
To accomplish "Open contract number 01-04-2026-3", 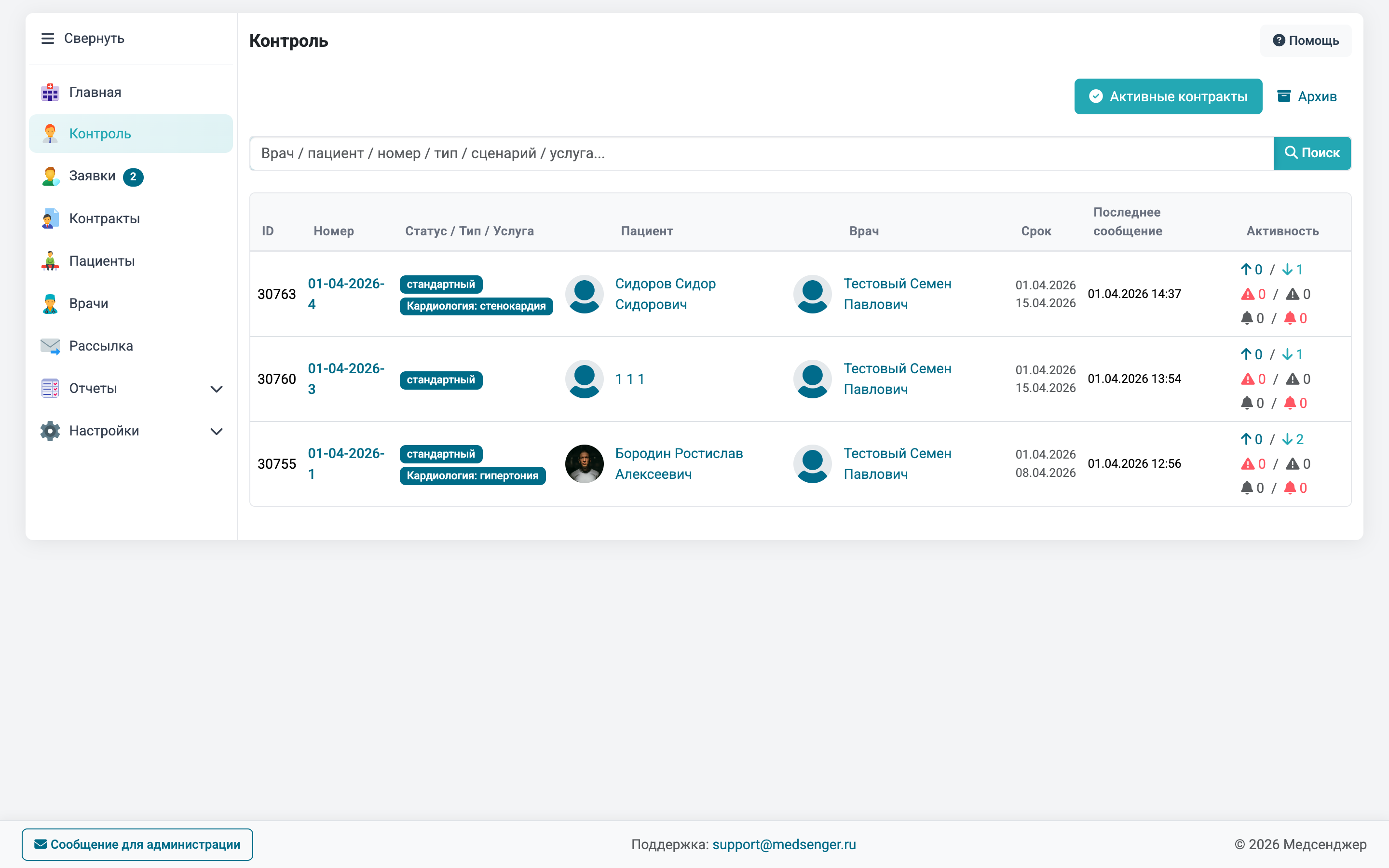I will (346, 379).
